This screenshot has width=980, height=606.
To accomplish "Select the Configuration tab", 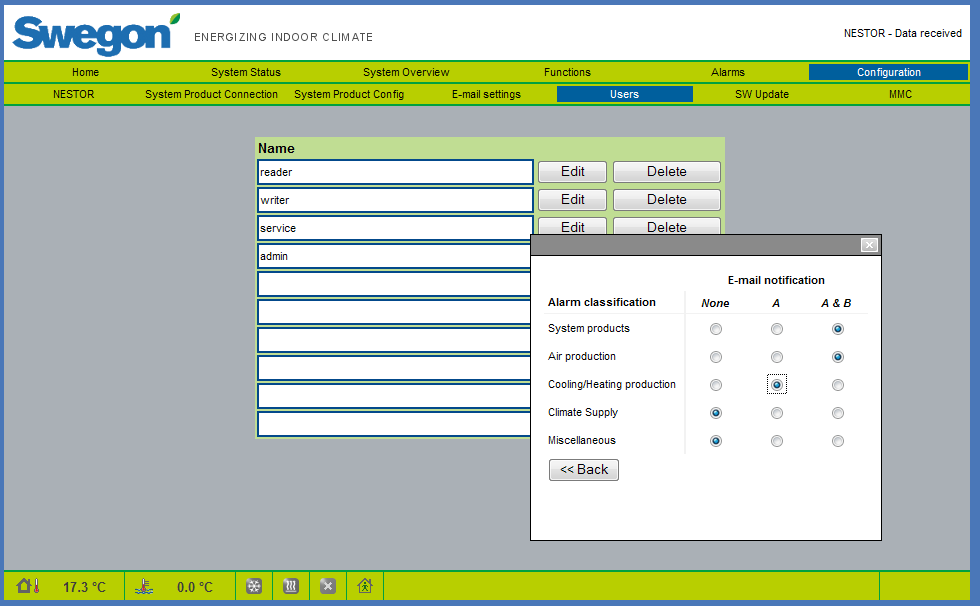I will tap(888, 72).
